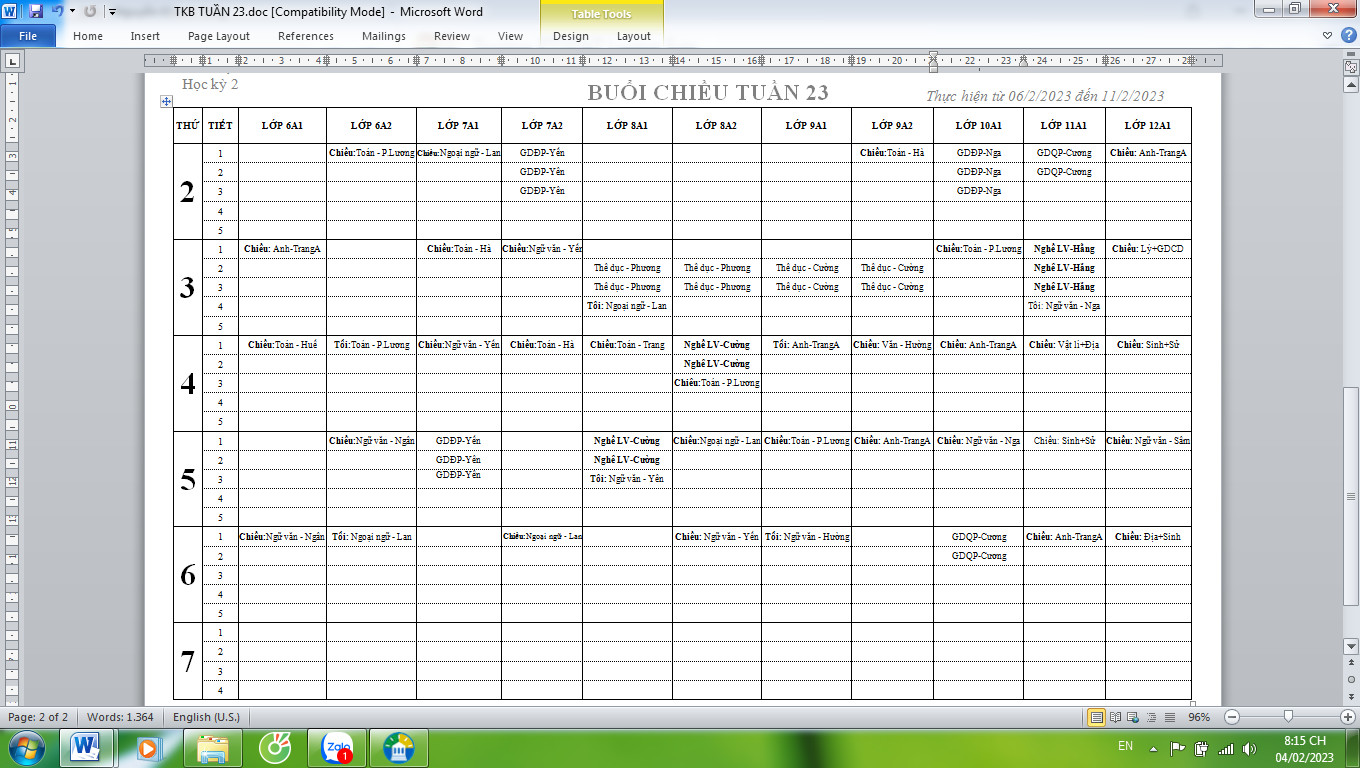Click the Undo arrow icon

[57, 12]
